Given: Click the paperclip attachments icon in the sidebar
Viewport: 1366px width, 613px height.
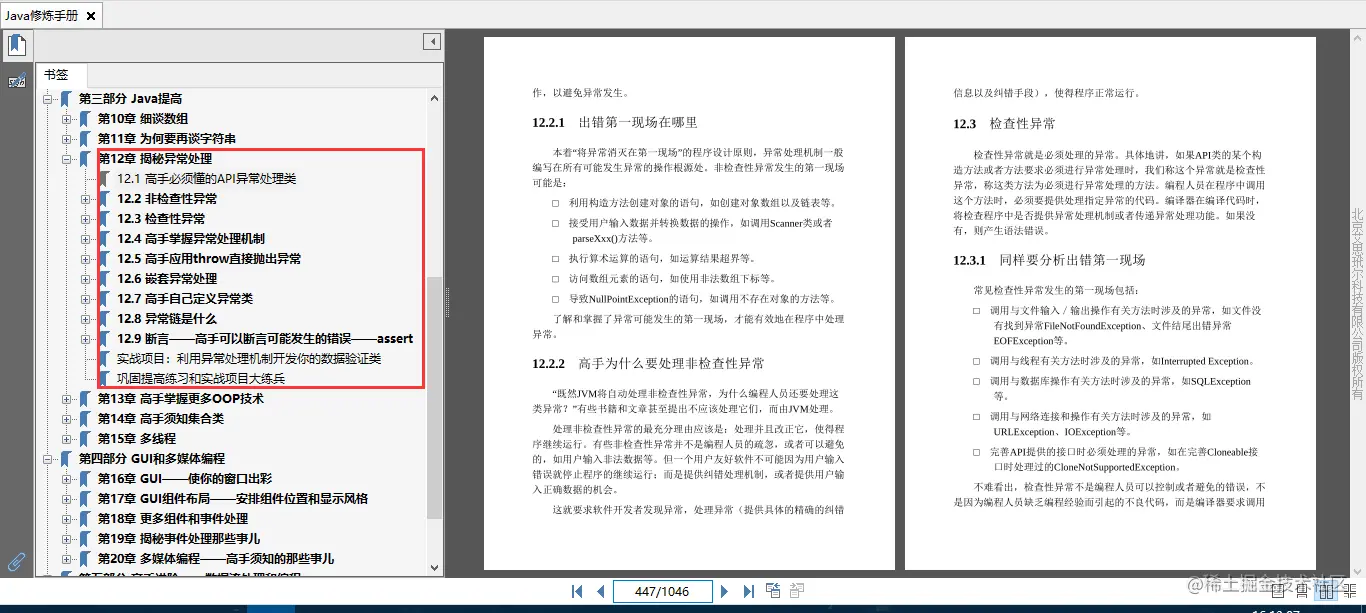Looking at the screenshot, I should point(15,561).
